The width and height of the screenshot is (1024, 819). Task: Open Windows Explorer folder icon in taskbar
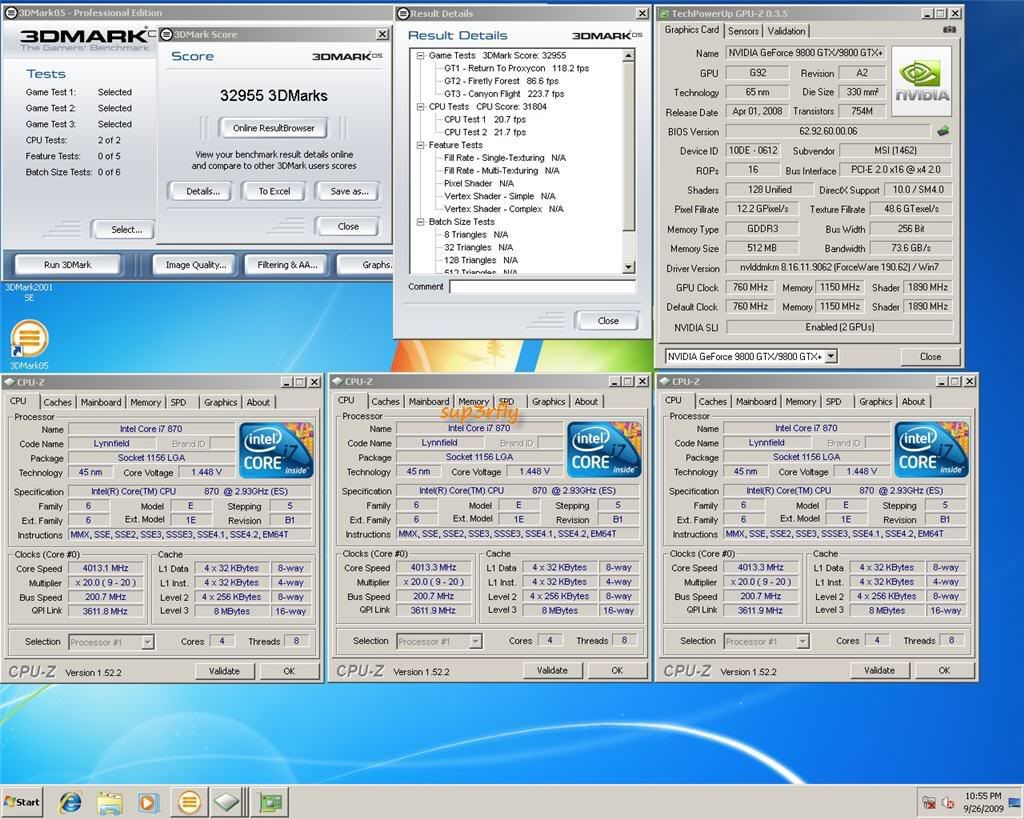[110, 801]
